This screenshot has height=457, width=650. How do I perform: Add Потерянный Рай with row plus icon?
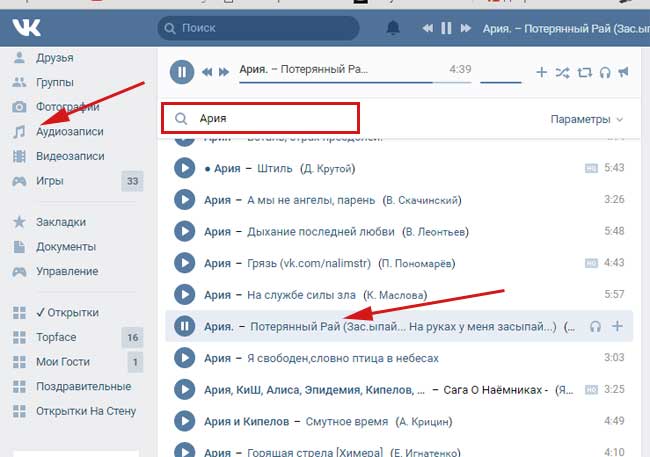click(x=617, y=326)
